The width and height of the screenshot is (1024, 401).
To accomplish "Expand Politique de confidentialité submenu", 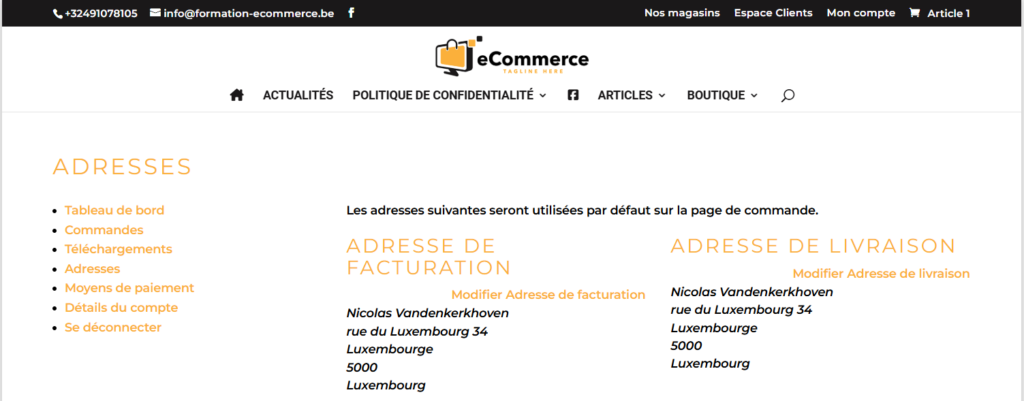I will pyautogui.click(x=449, y=95).
